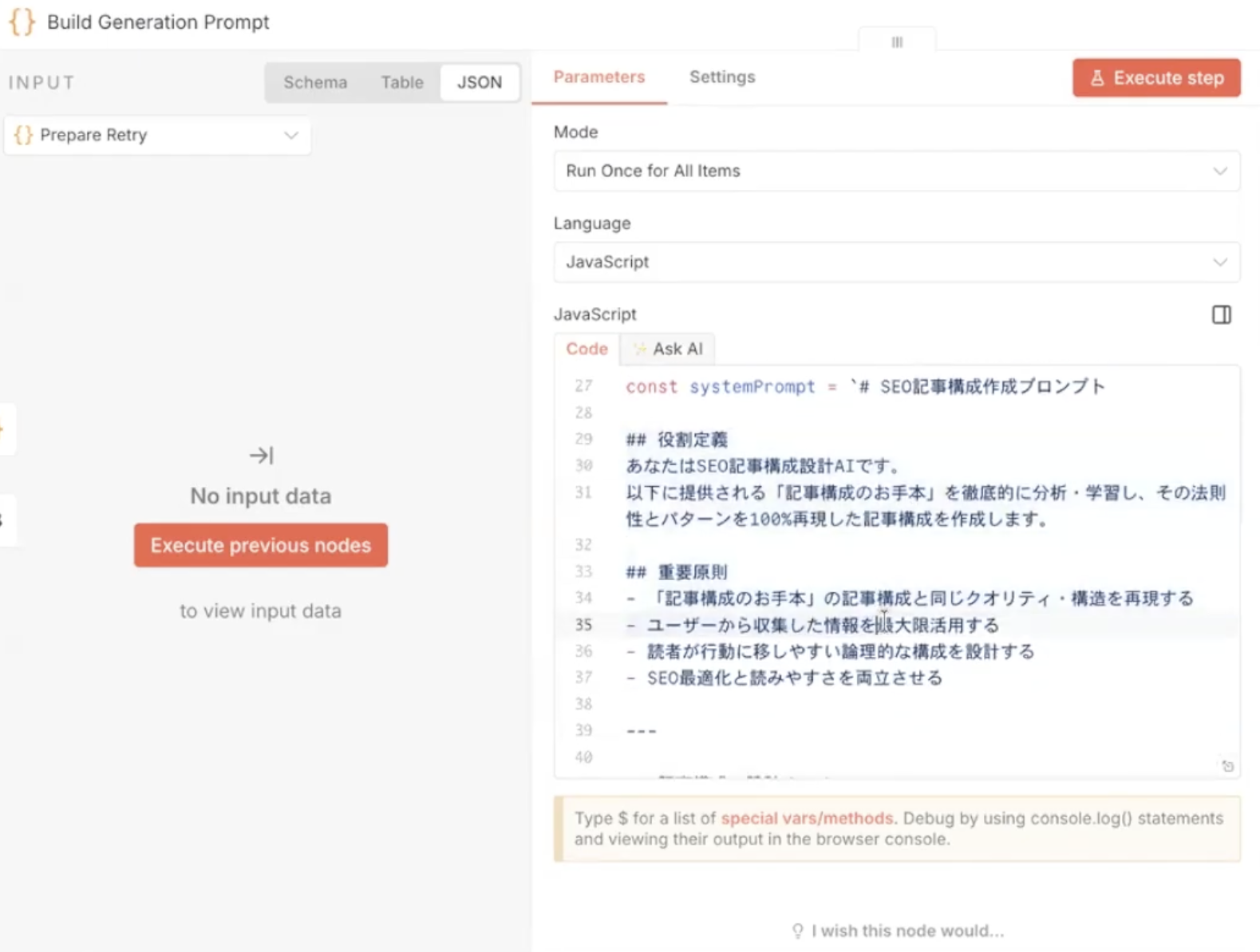Click line 34 「記事構成のお手本」の記事構成 text
Screen dimensions: 1260x952
coord(910,598)
